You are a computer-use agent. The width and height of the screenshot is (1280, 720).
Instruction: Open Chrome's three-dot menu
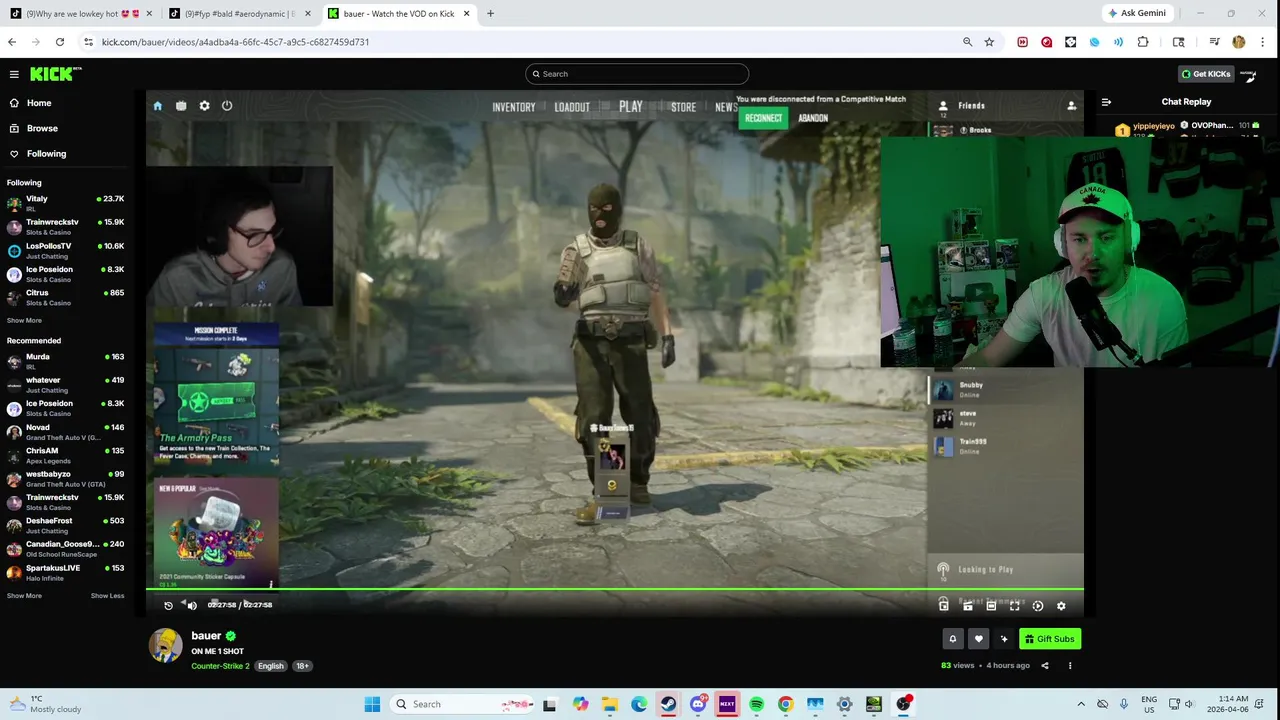point(1263,42)
